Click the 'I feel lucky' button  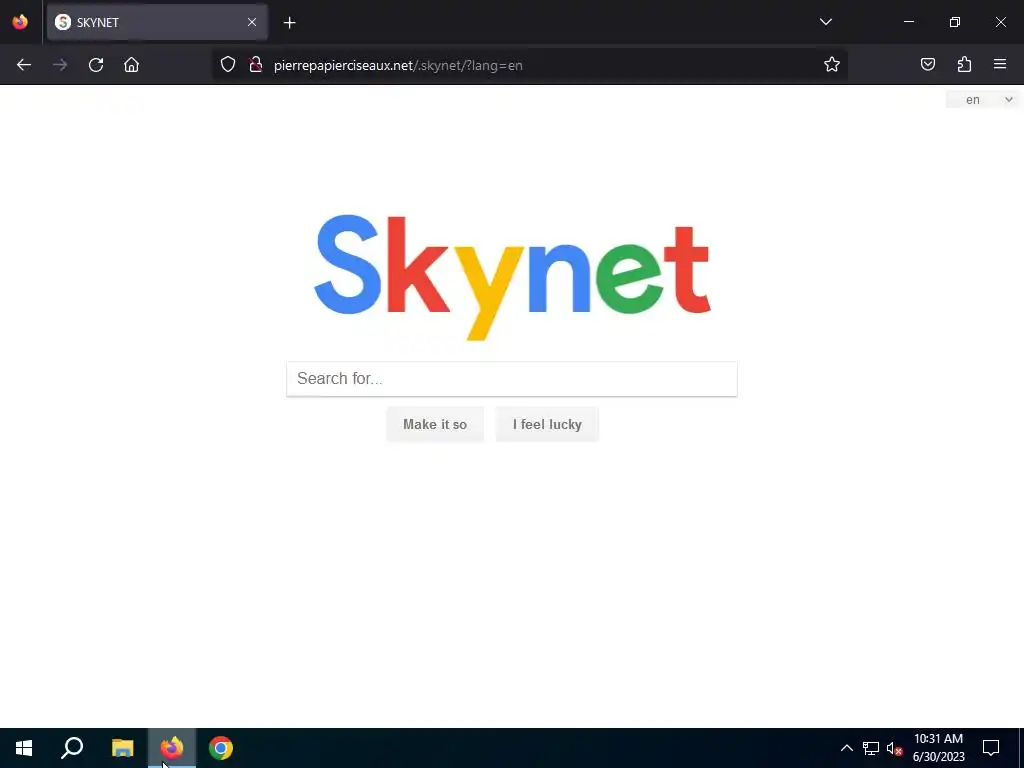(x=547, y=424)
